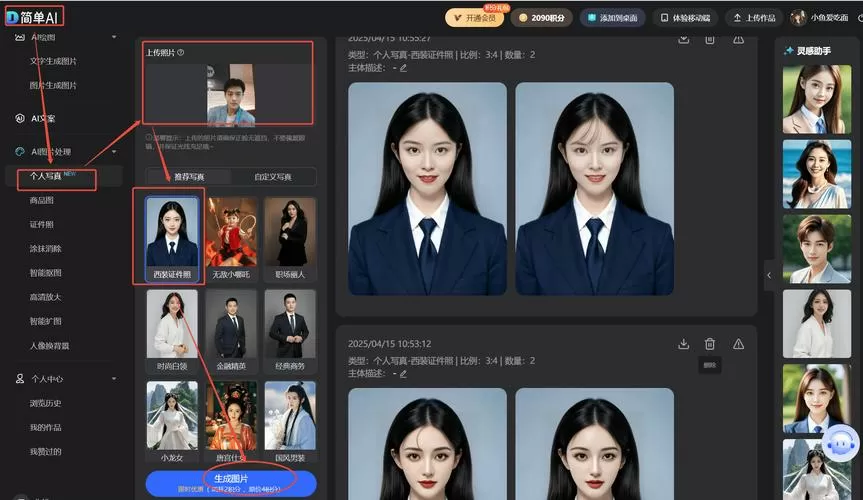Switch to the 推荐写真 tab
The image size is (863, 500).
[189, 177]
